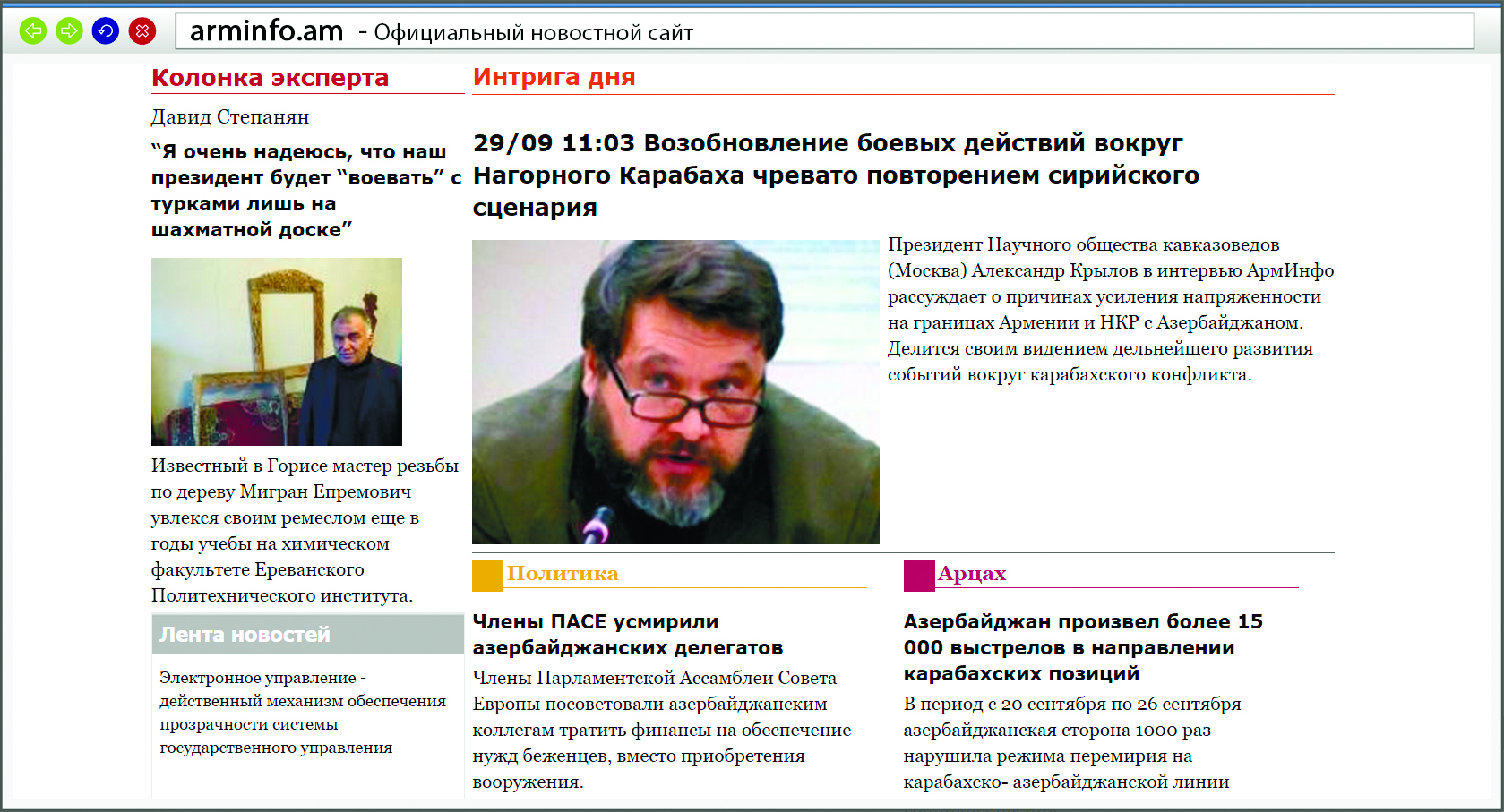Click the yellow square beside Политика
This screenshot has width=1504, height=812.
[x=487, y=576]
